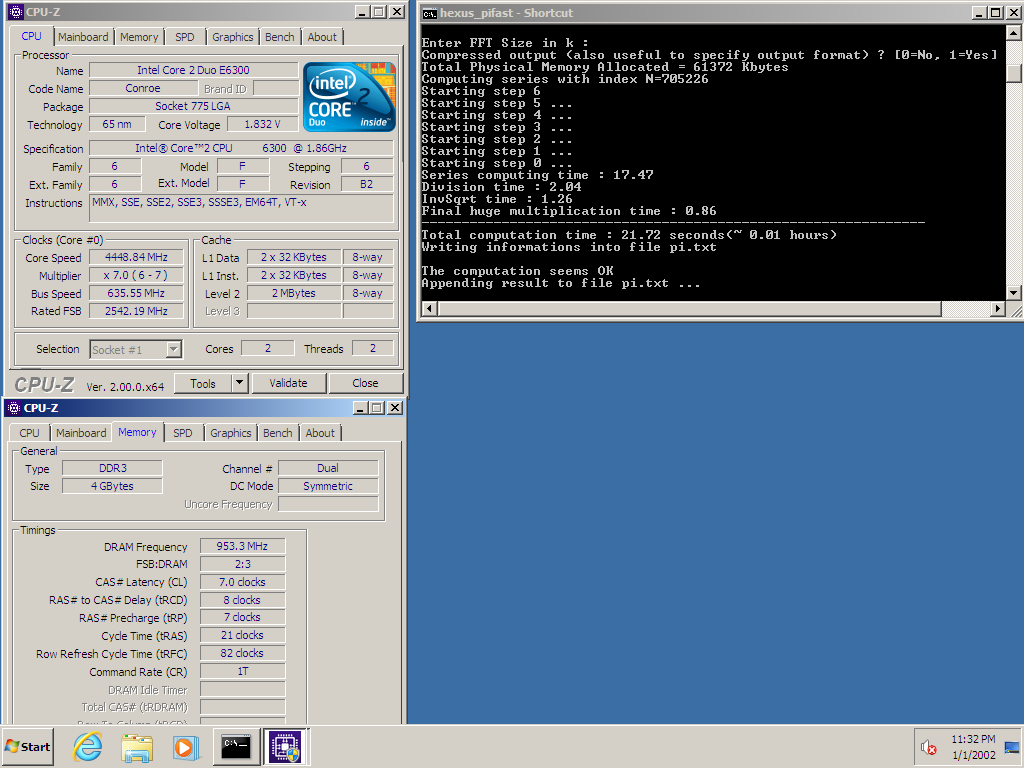Click Channel # value Dual
The image size is (1024, 768).
[328, 468]
